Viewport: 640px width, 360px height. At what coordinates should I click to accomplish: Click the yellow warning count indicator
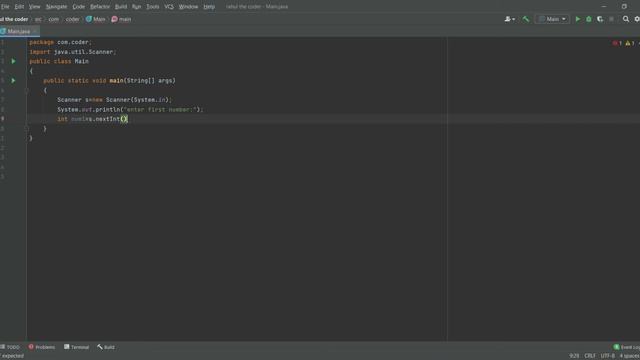[630, 43]
